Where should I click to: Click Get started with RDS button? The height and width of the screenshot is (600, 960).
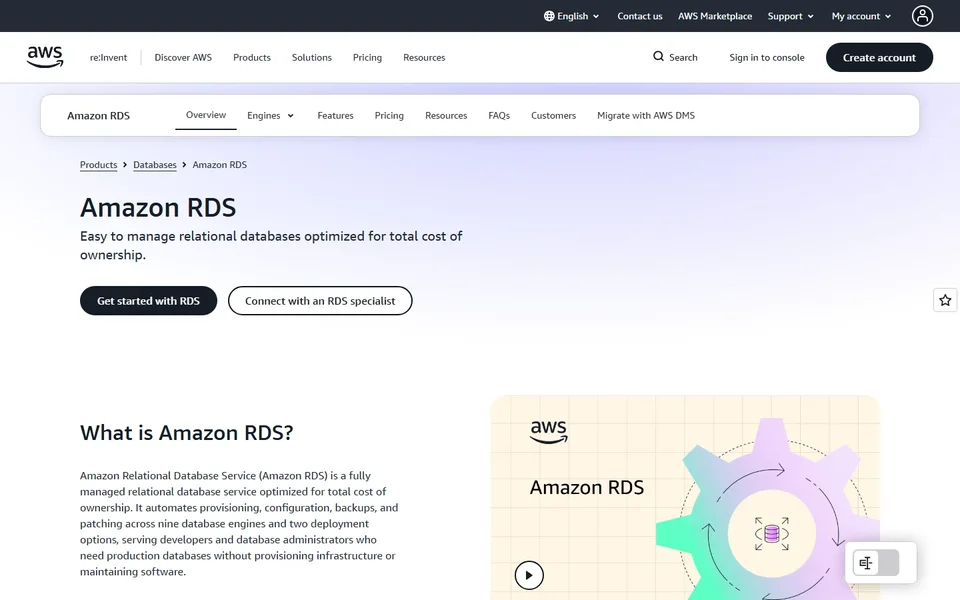(148, 301)
